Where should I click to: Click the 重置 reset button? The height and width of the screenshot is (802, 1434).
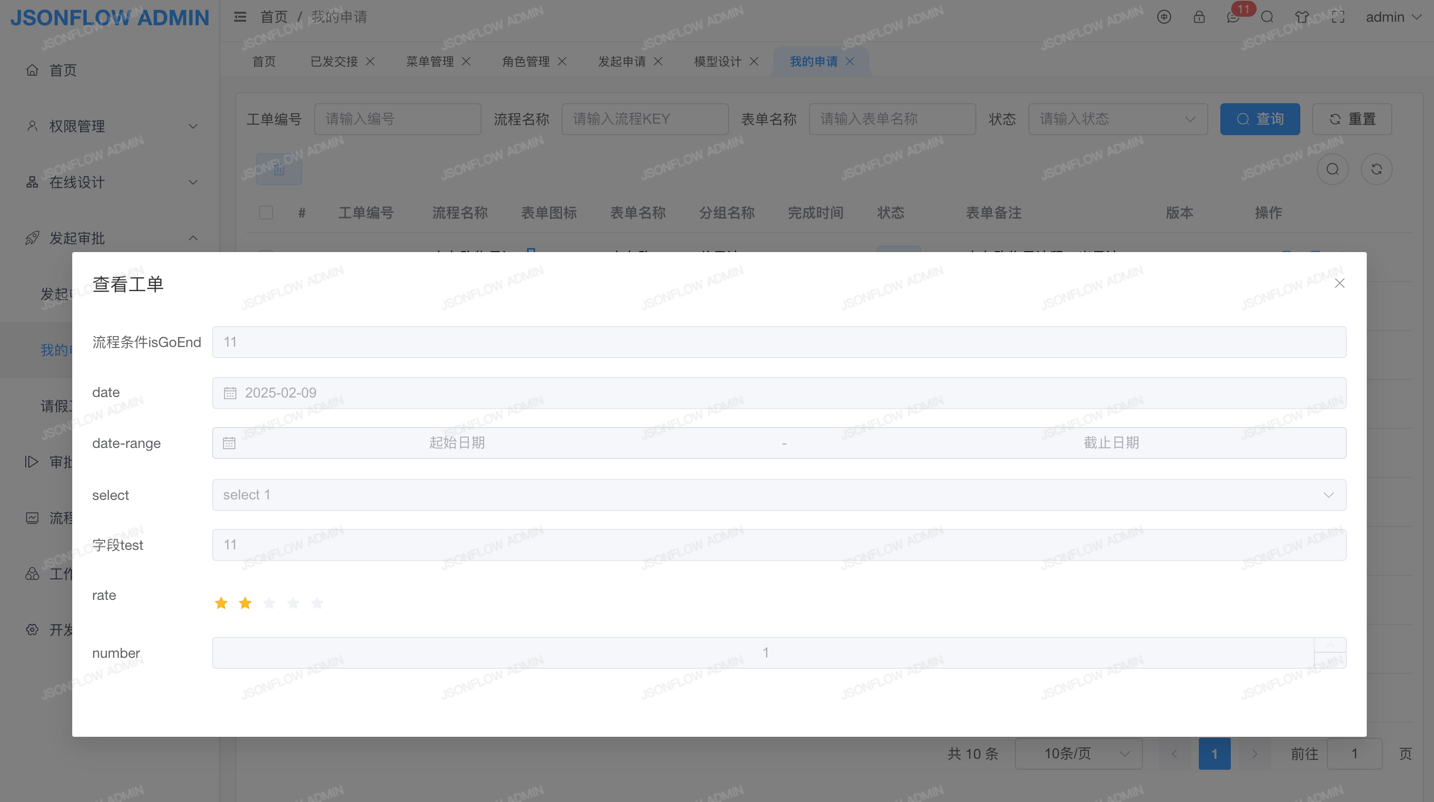point(1351,119)
